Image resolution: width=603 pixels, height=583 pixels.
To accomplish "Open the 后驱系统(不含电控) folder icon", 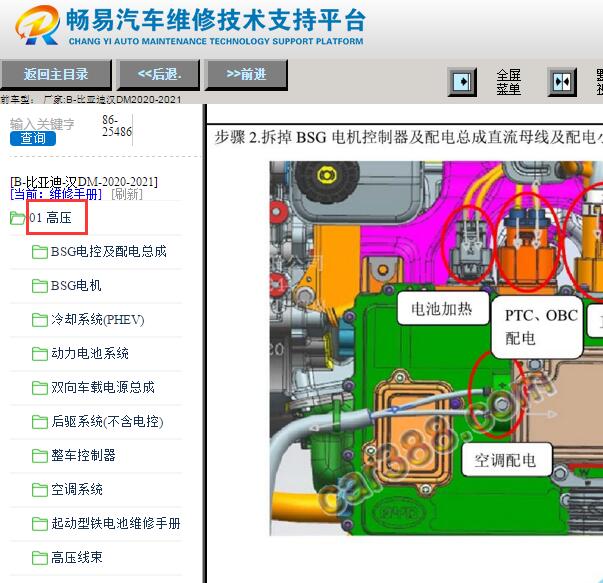I will pyautogui.click(x=40, y=422).
